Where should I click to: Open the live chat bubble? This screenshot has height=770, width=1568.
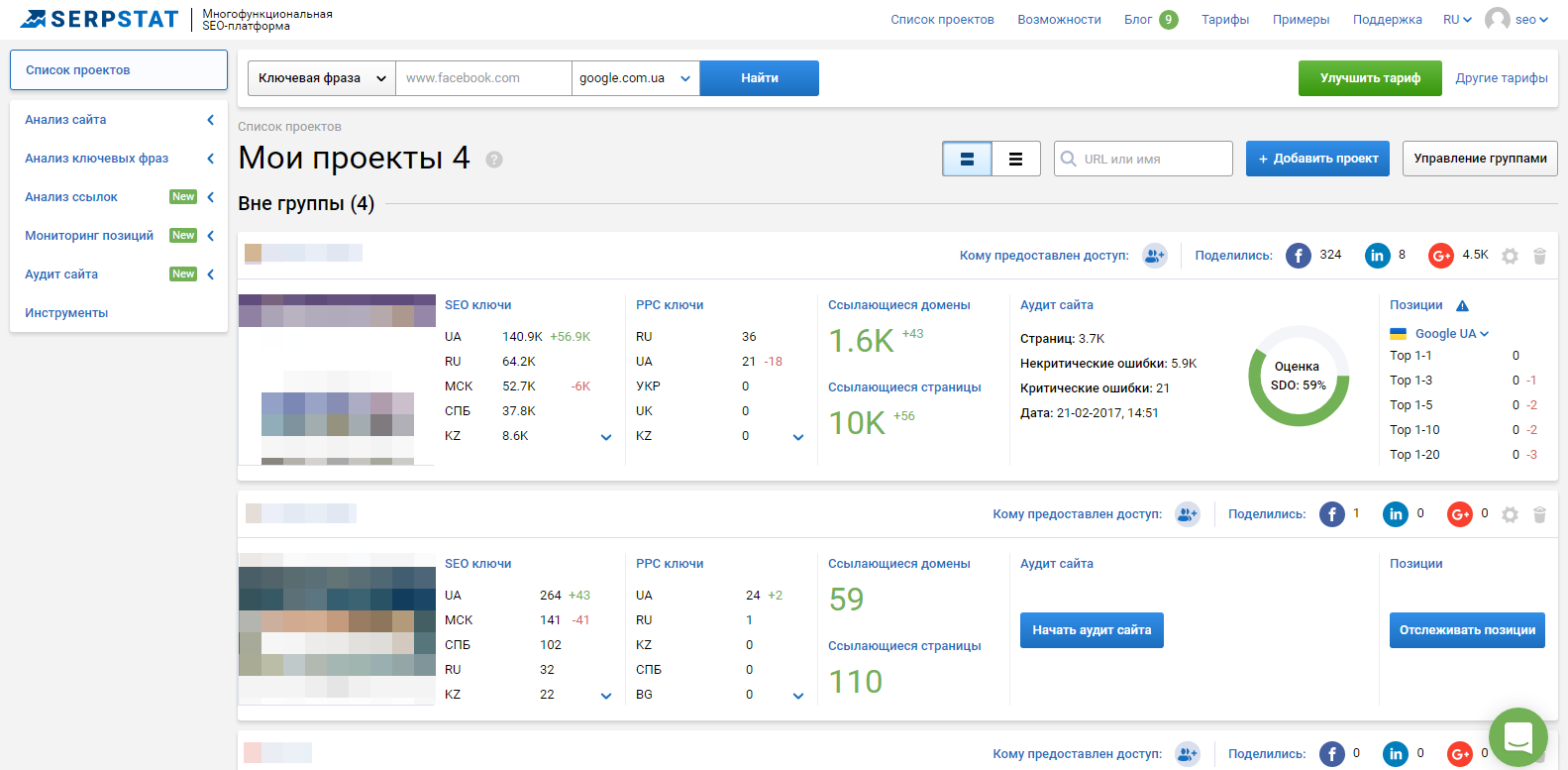click(x=1517, y=737)
